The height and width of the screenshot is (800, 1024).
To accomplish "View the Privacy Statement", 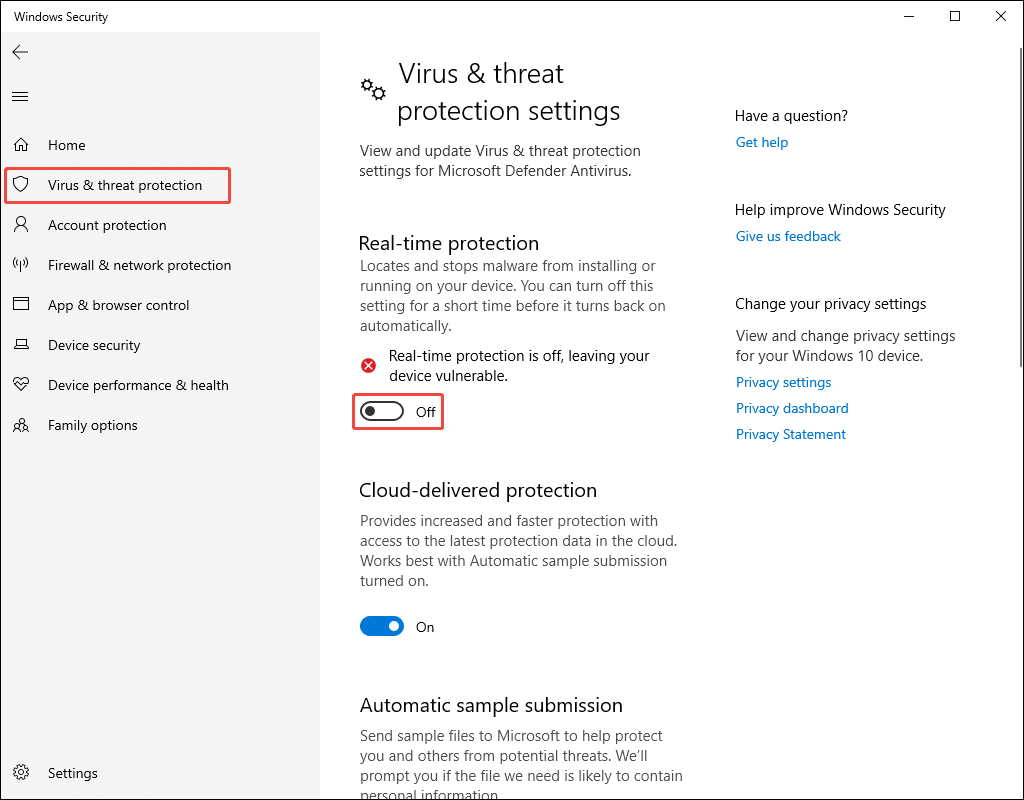I will [x=790, y=434].
